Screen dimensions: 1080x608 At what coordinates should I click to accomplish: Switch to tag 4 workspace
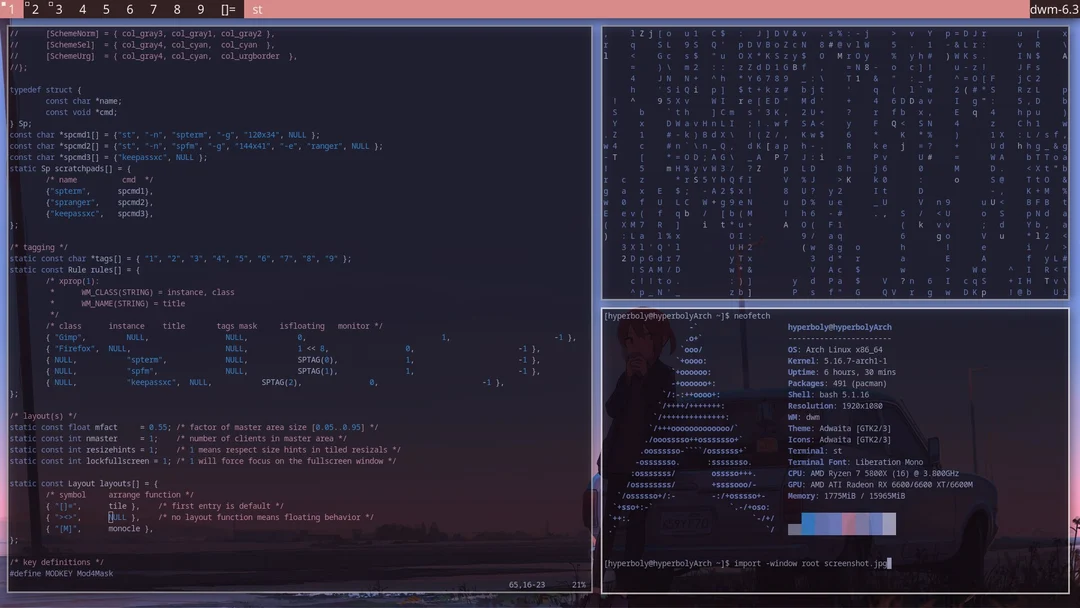point(81,10)
